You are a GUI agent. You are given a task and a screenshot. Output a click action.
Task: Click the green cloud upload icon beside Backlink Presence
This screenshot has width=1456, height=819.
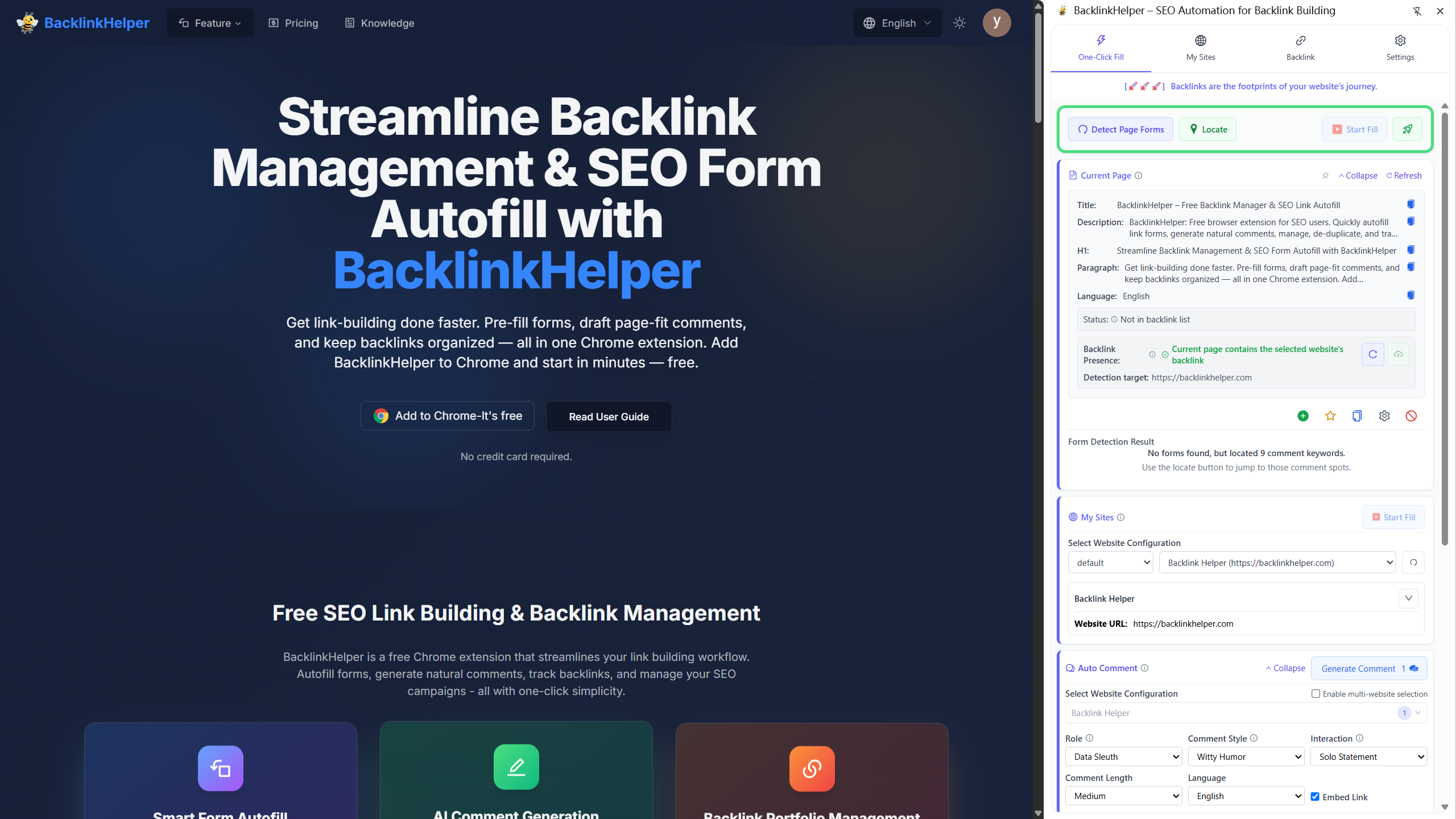click(1399, 354)
